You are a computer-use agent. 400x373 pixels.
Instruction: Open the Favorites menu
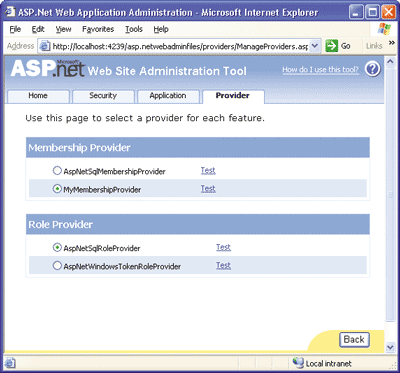point(98,29)
